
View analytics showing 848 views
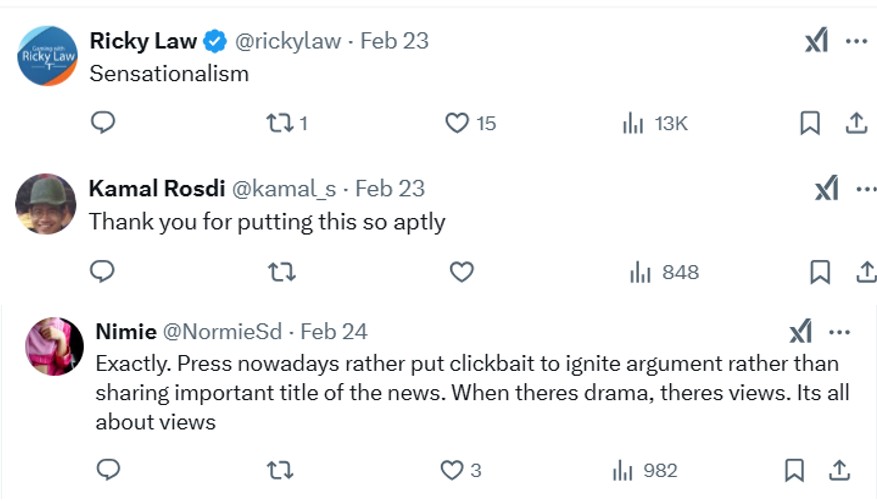664,272
